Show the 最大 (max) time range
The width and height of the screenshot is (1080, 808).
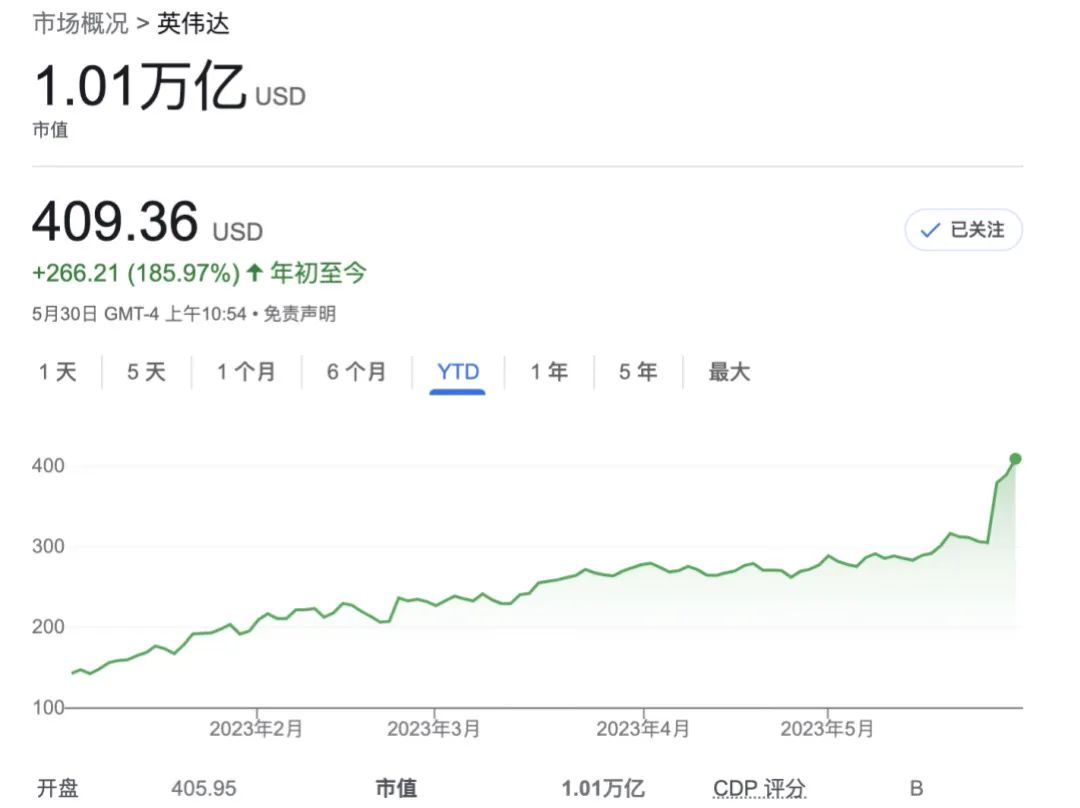tap(727, 371)
